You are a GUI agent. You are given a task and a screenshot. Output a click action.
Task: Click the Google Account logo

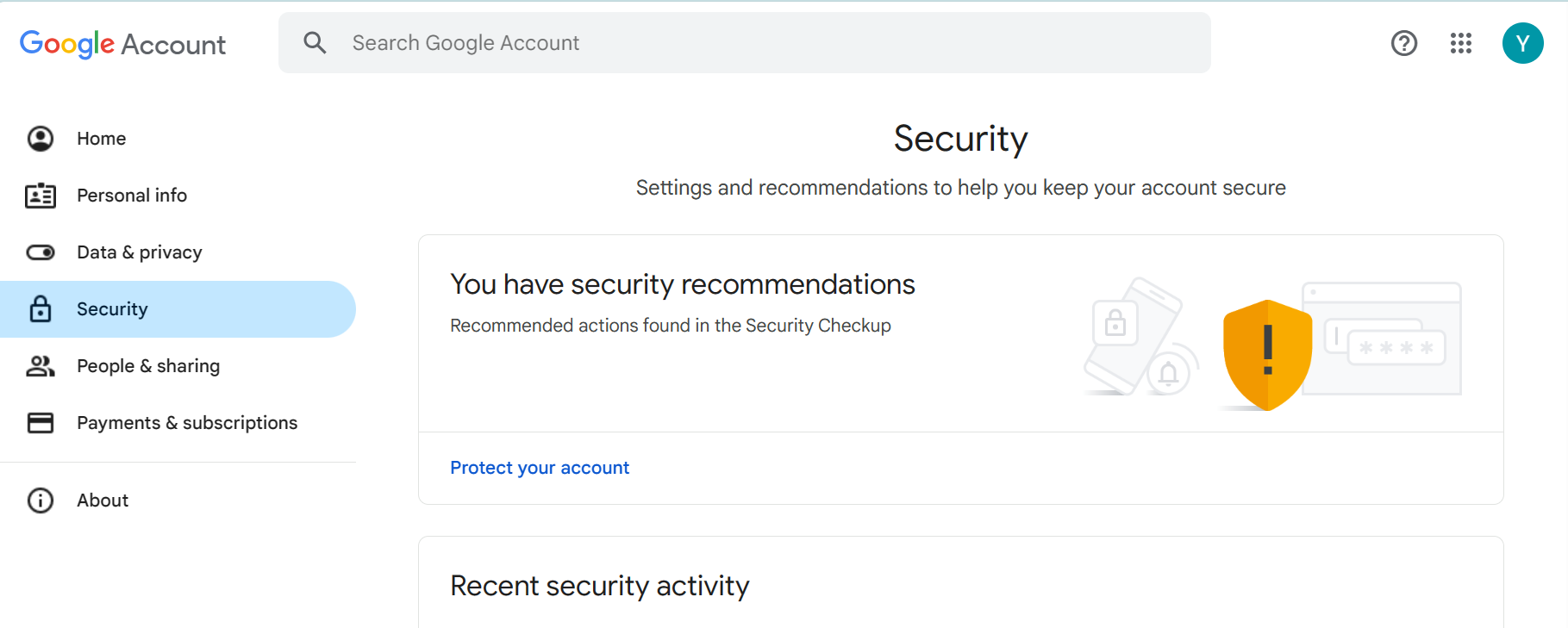point(122,44)
